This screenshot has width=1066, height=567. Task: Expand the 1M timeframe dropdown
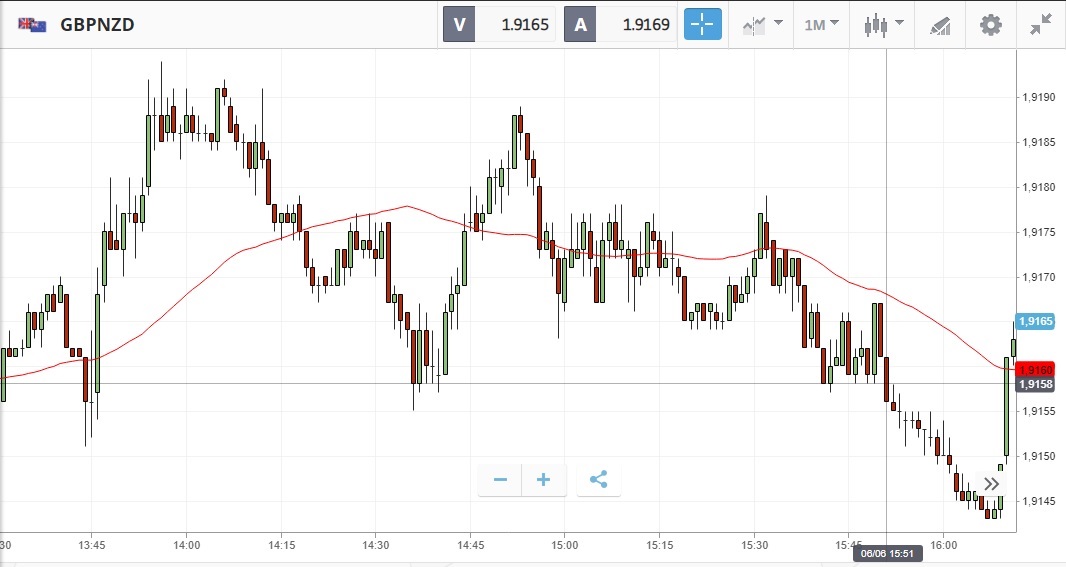821,24
